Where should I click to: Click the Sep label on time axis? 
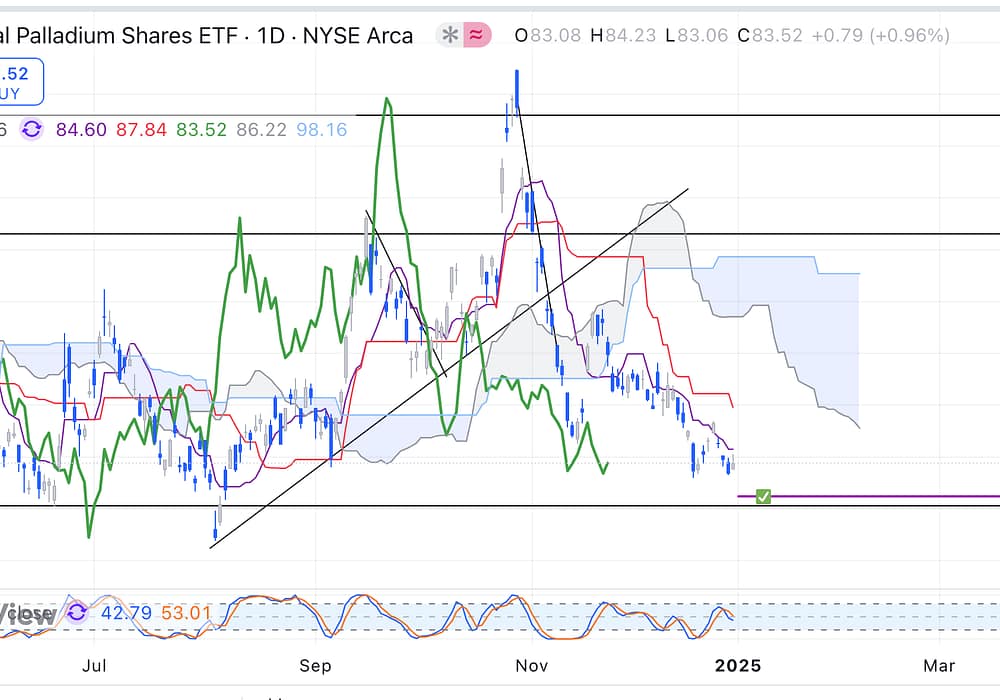316,665
